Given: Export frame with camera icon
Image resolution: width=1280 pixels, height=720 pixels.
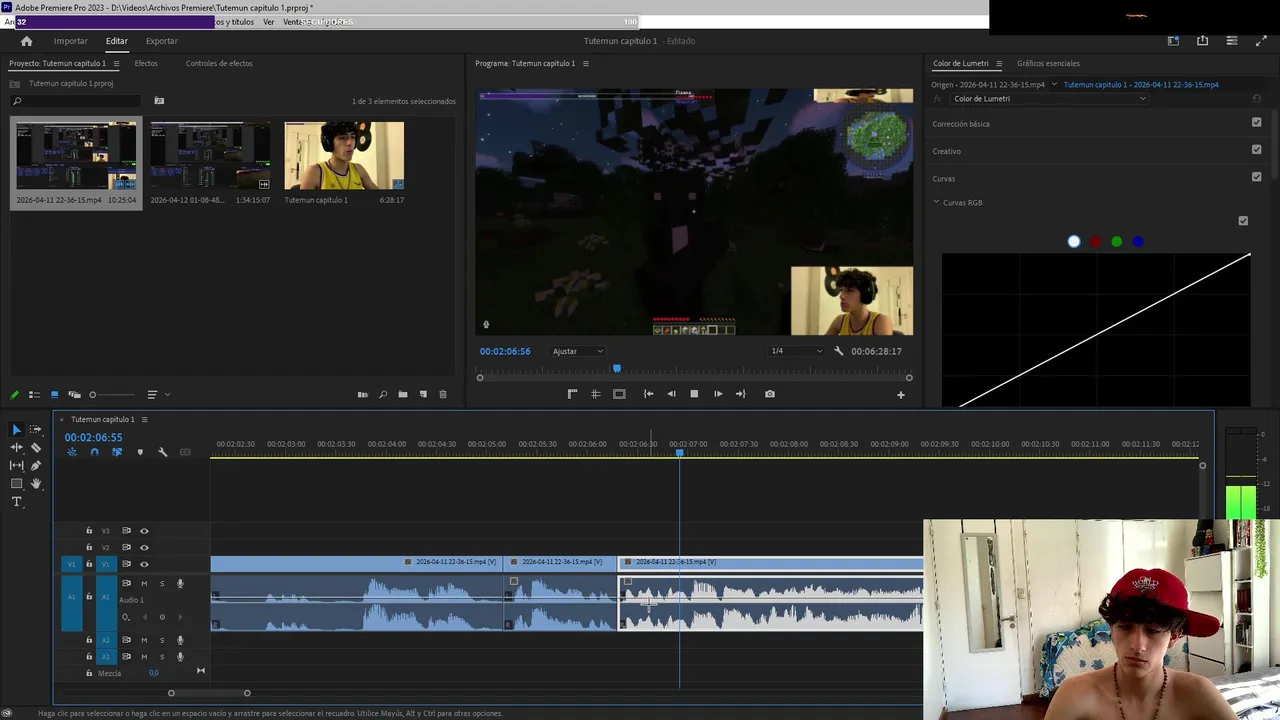Looking at the screenshot, I should tap(769, 394).
